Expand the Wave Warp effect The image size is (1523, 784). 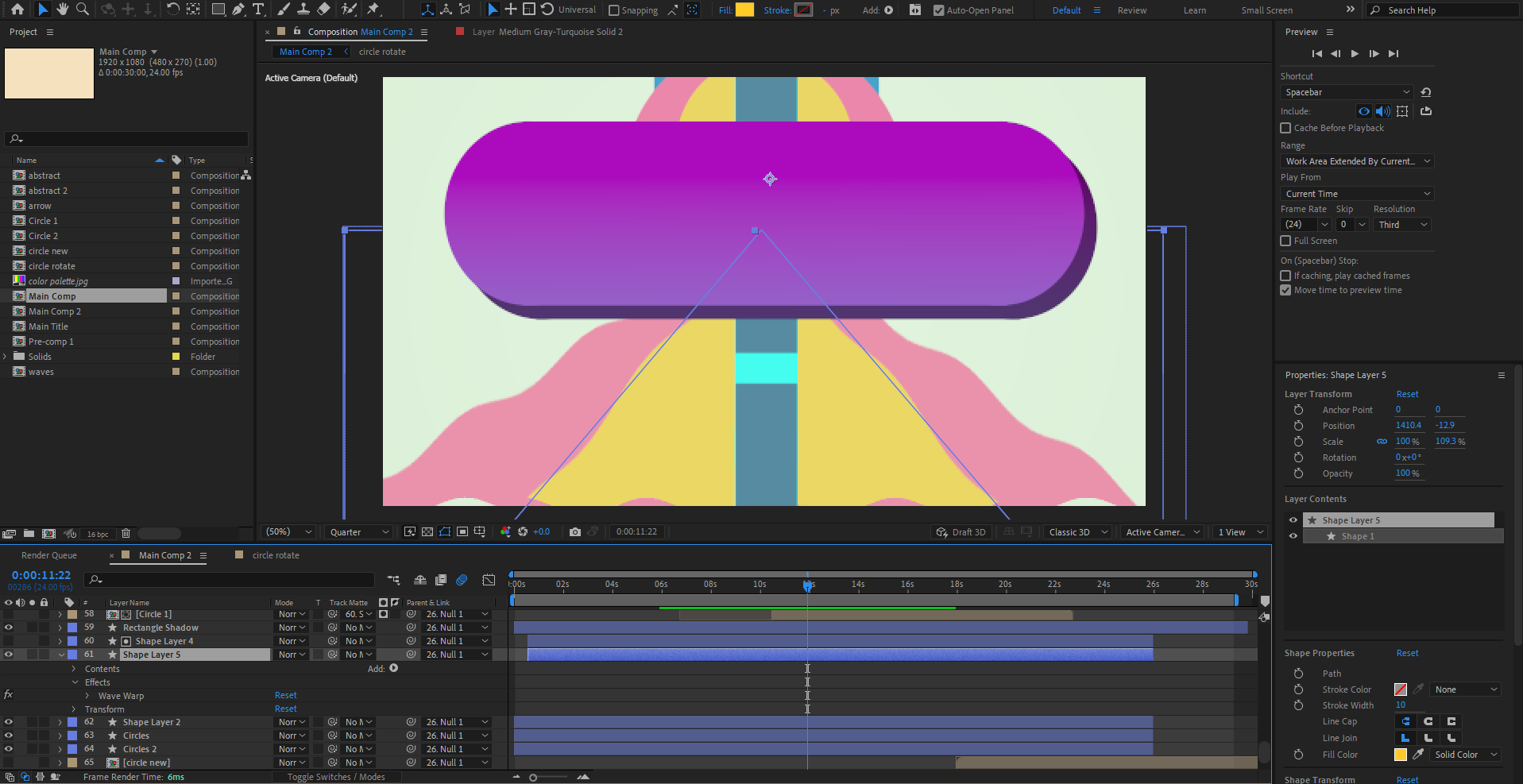(87, 696)
